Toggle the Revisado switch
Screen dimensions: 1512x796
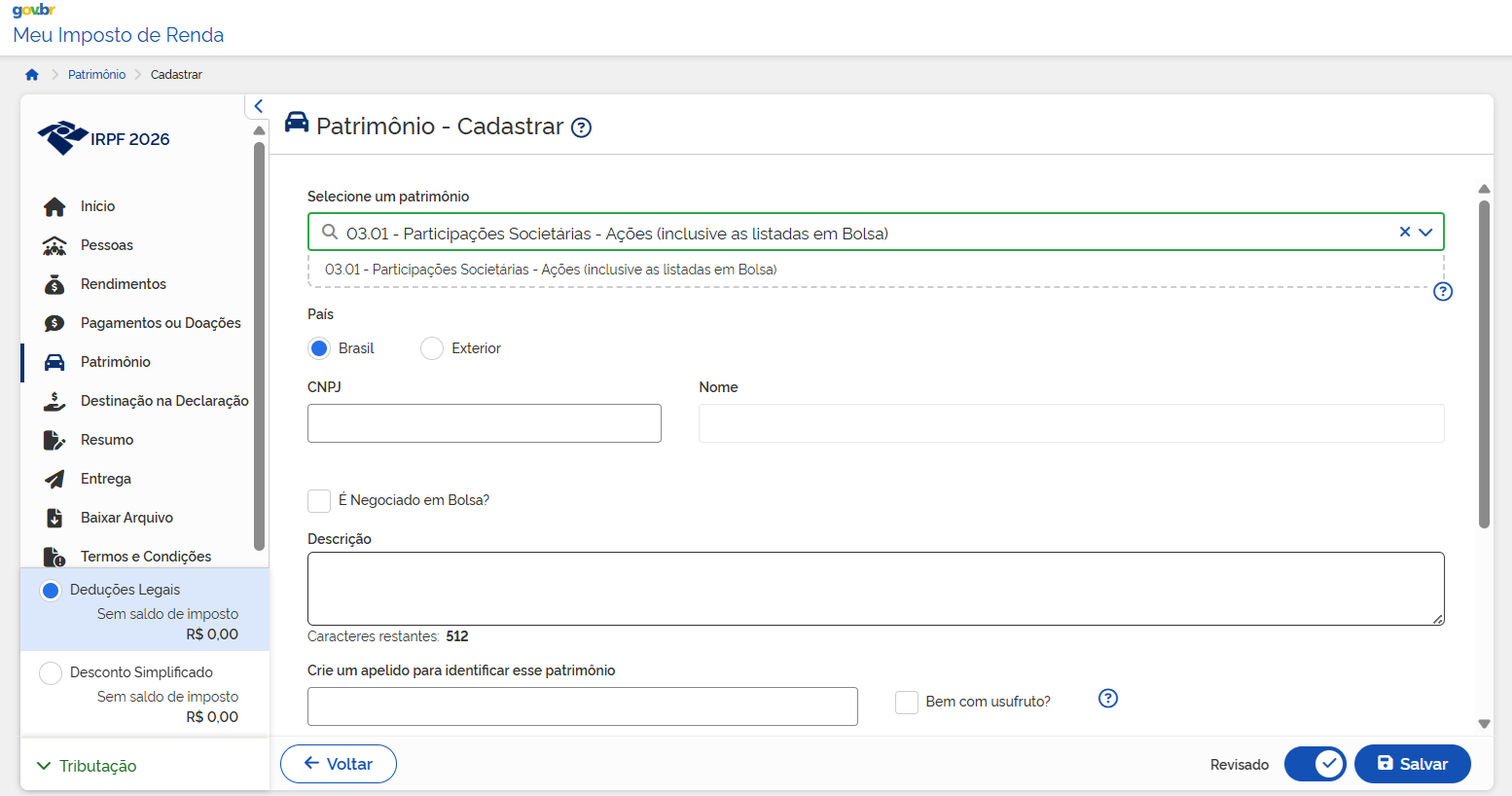click(x=1314, y=764)
